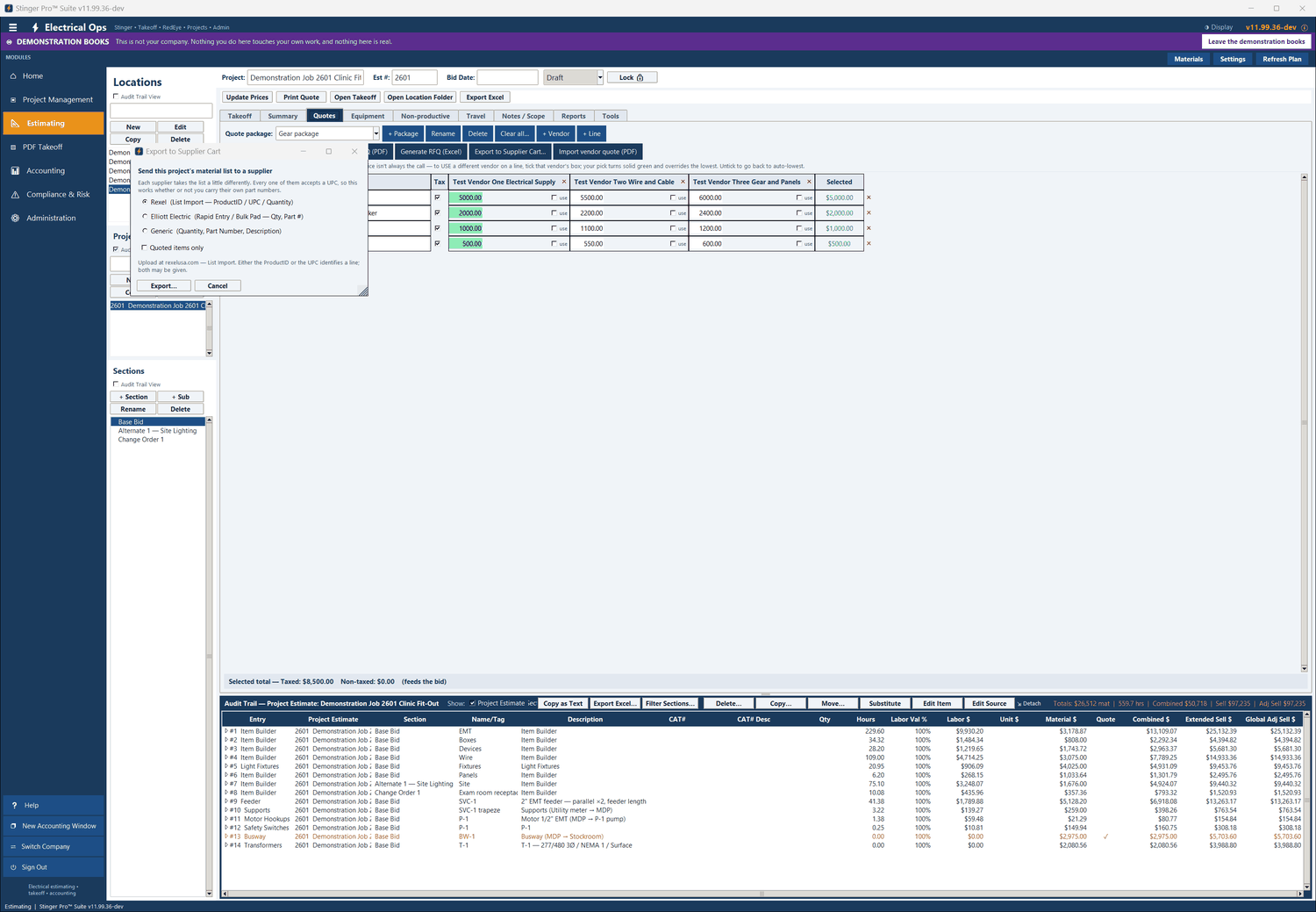Expand audit trail entry #1 Item Builder
The image size is (1316, 912).
[x=226, y=731]
